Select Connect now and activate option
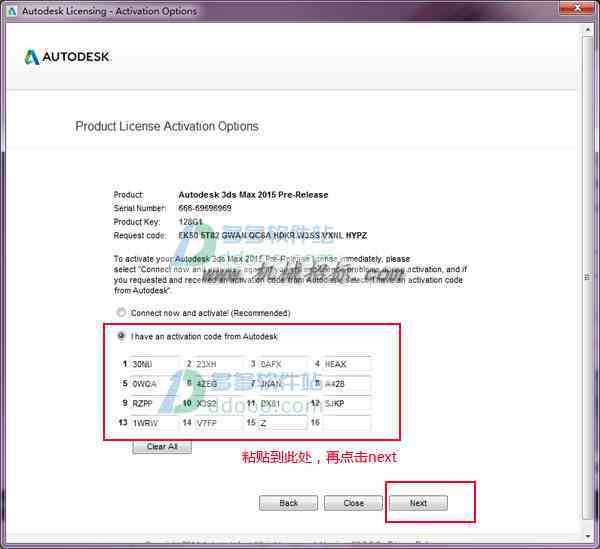Image resolution: width=600 pixels, height=549 pixels. (x=121, y=313)
